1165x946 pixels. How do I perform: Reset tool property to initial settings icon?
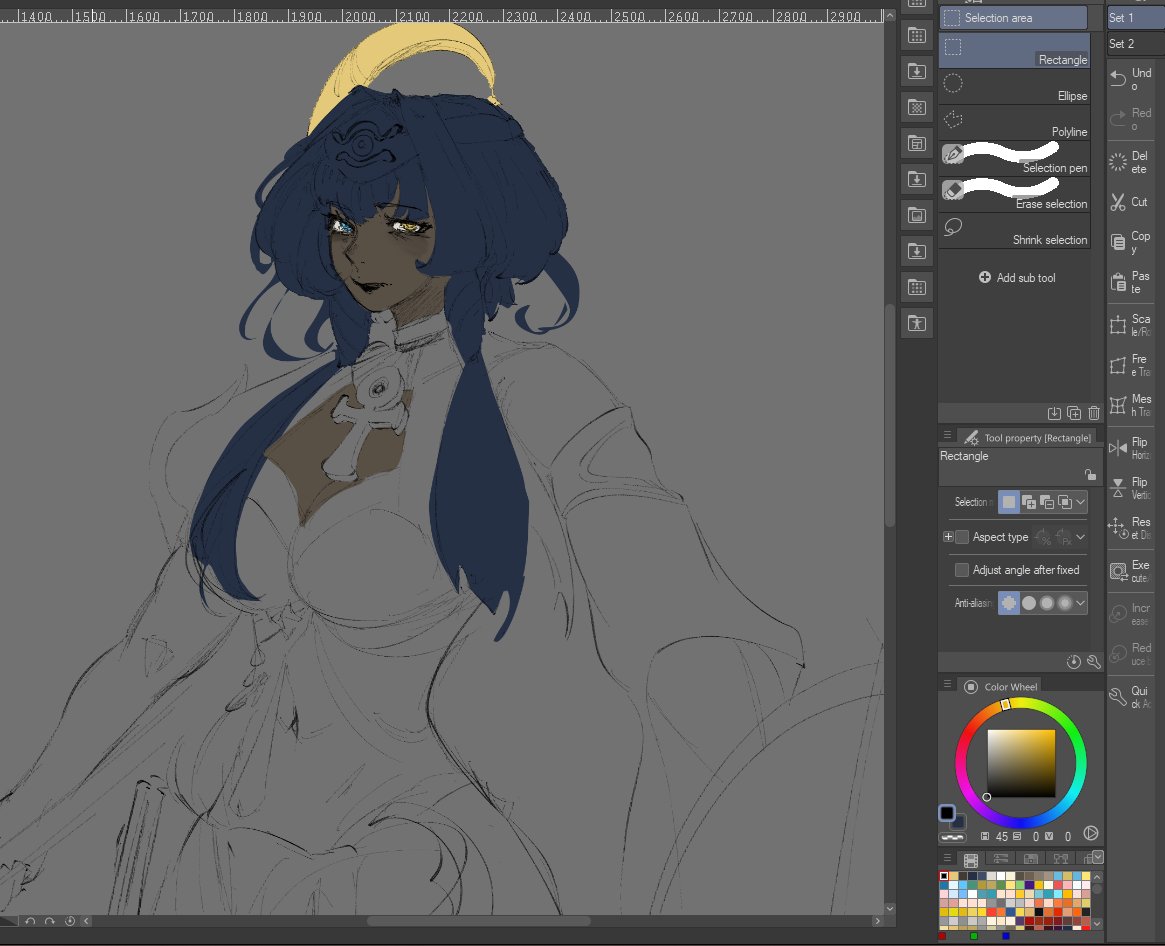(x=1074, y=661)
